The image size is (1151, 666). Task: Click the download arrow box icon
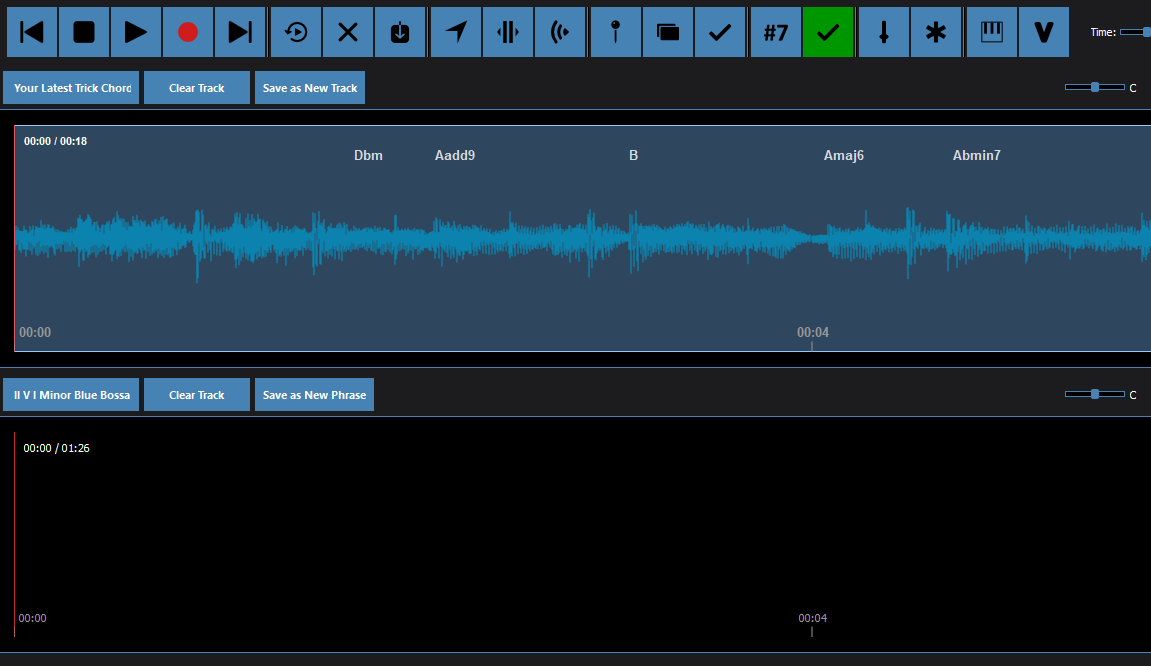[400, 32]
